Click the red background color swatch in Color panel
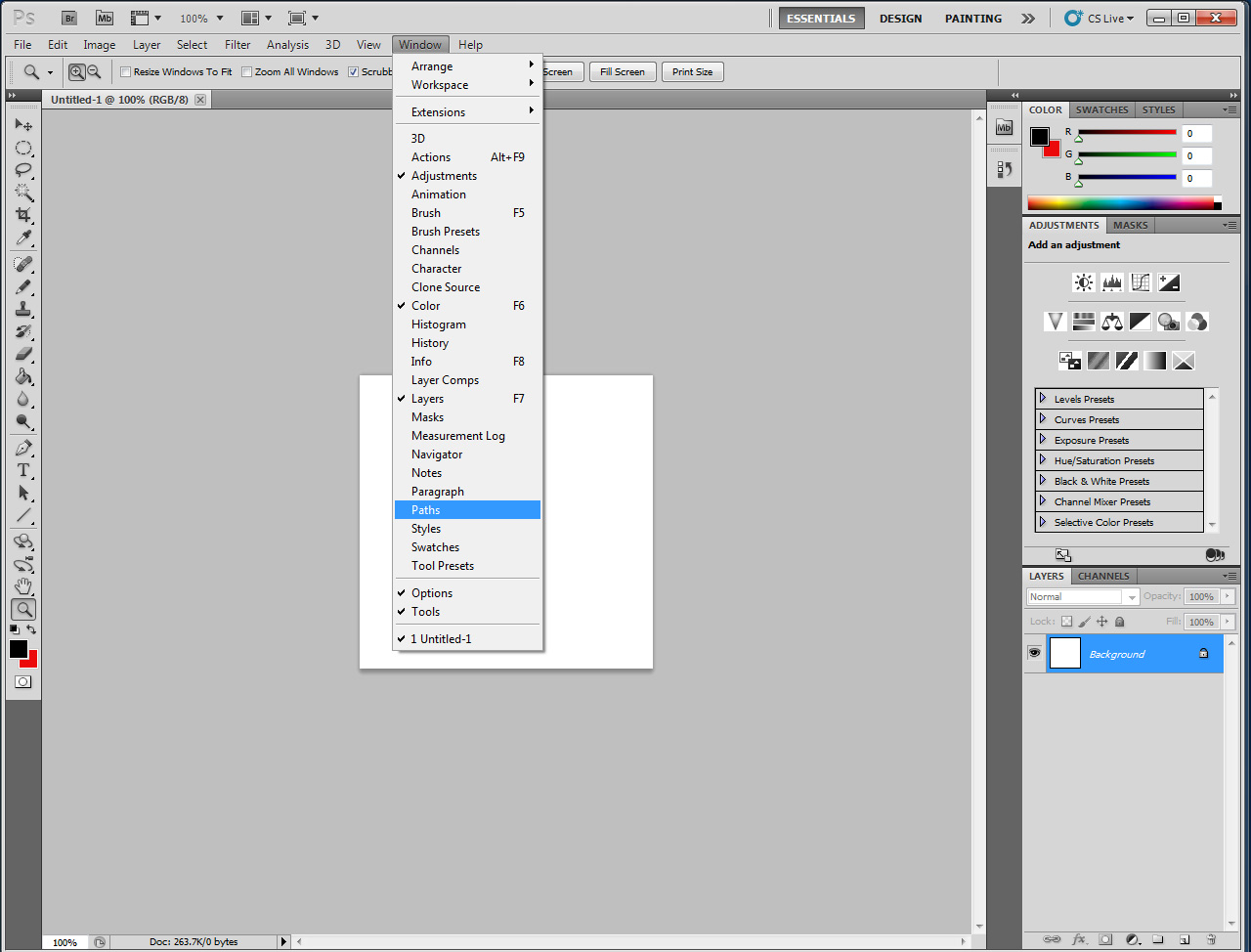 (x=1055, y=151)
